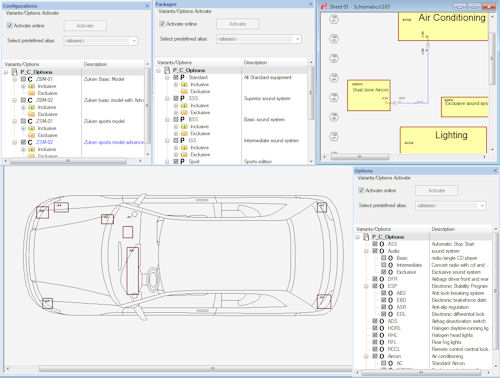Check the Basic audio option checkbox

384,258
